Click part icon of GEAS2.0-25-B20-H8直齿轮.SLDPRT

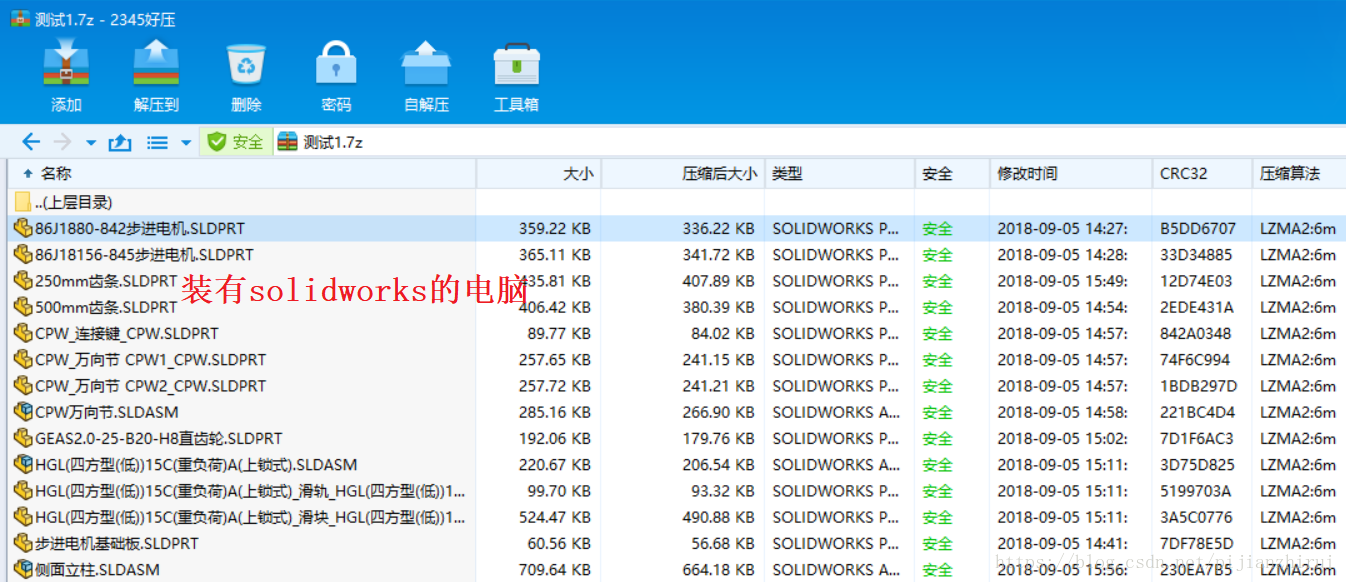click(23, 437)
